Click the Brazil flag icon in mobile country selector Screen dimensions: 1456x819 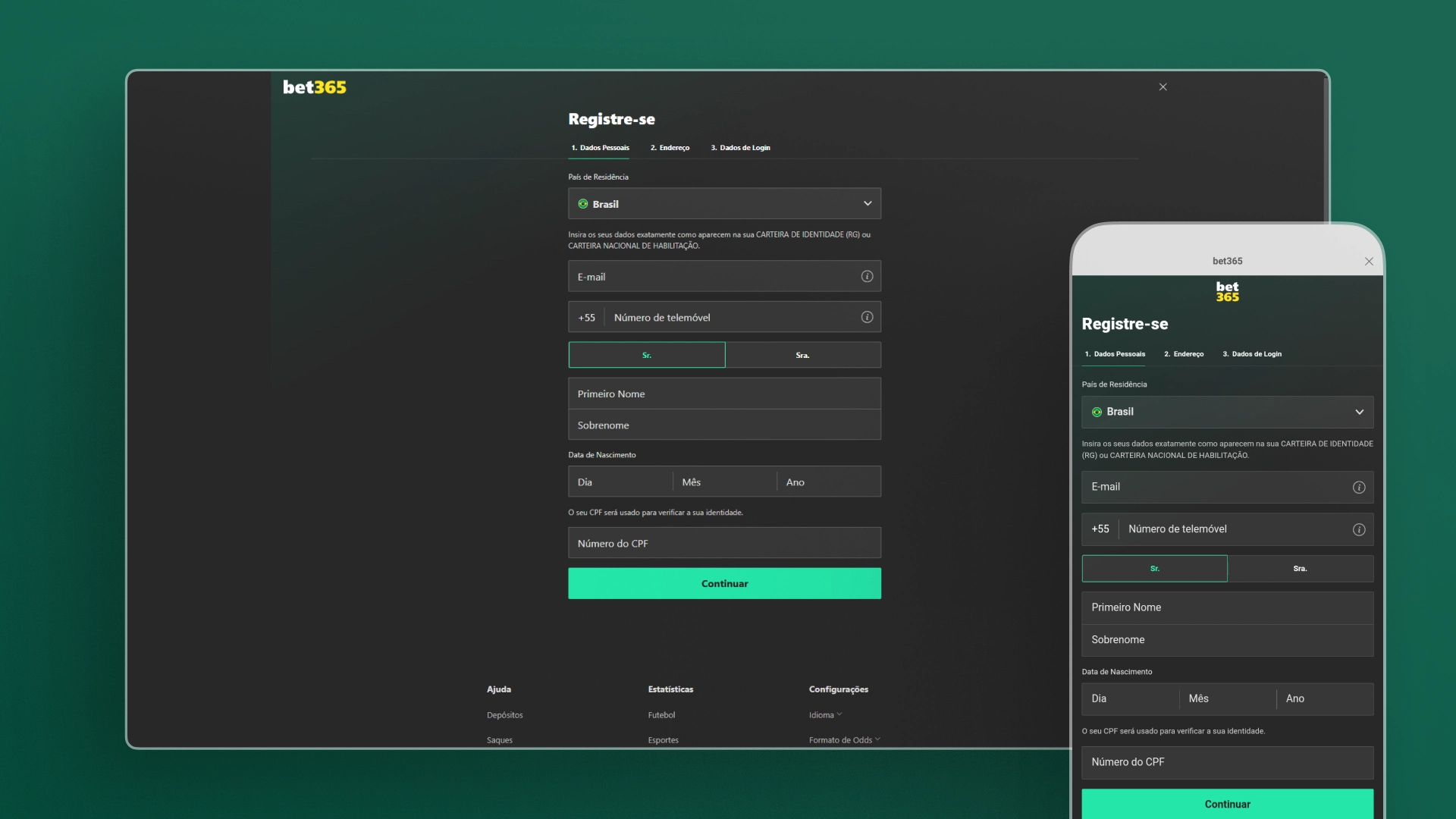(1097, 412)
